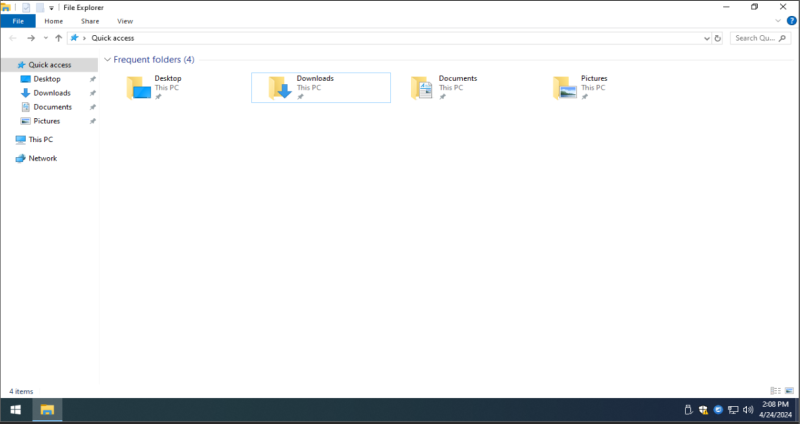Click the pin icon beside sidebar Downloads

[x=92, y=93]
